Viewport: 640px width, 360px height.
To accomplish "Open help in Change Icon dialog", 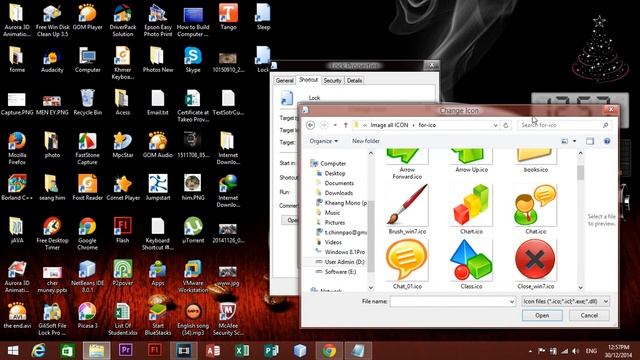I will (607, 141).
